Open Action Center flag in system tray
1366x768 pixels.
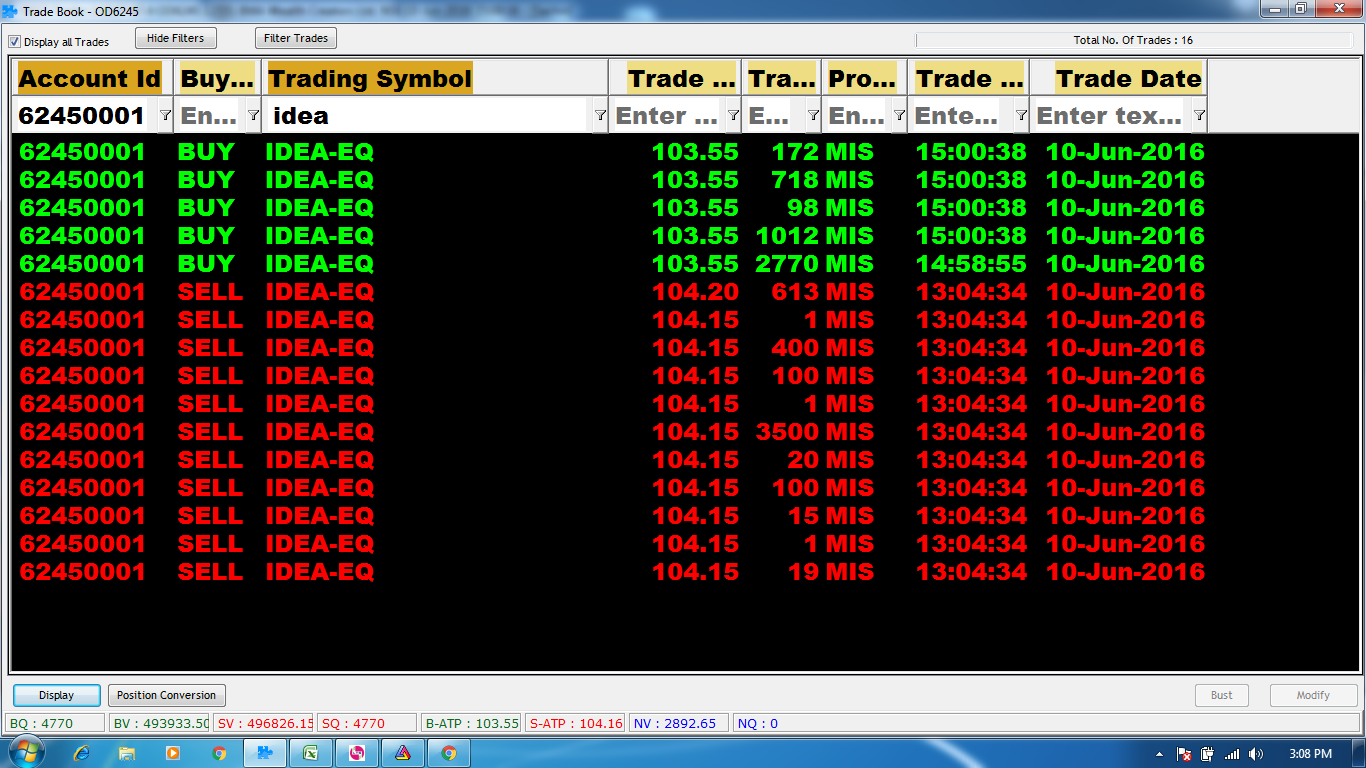[x=1184, y=754]
